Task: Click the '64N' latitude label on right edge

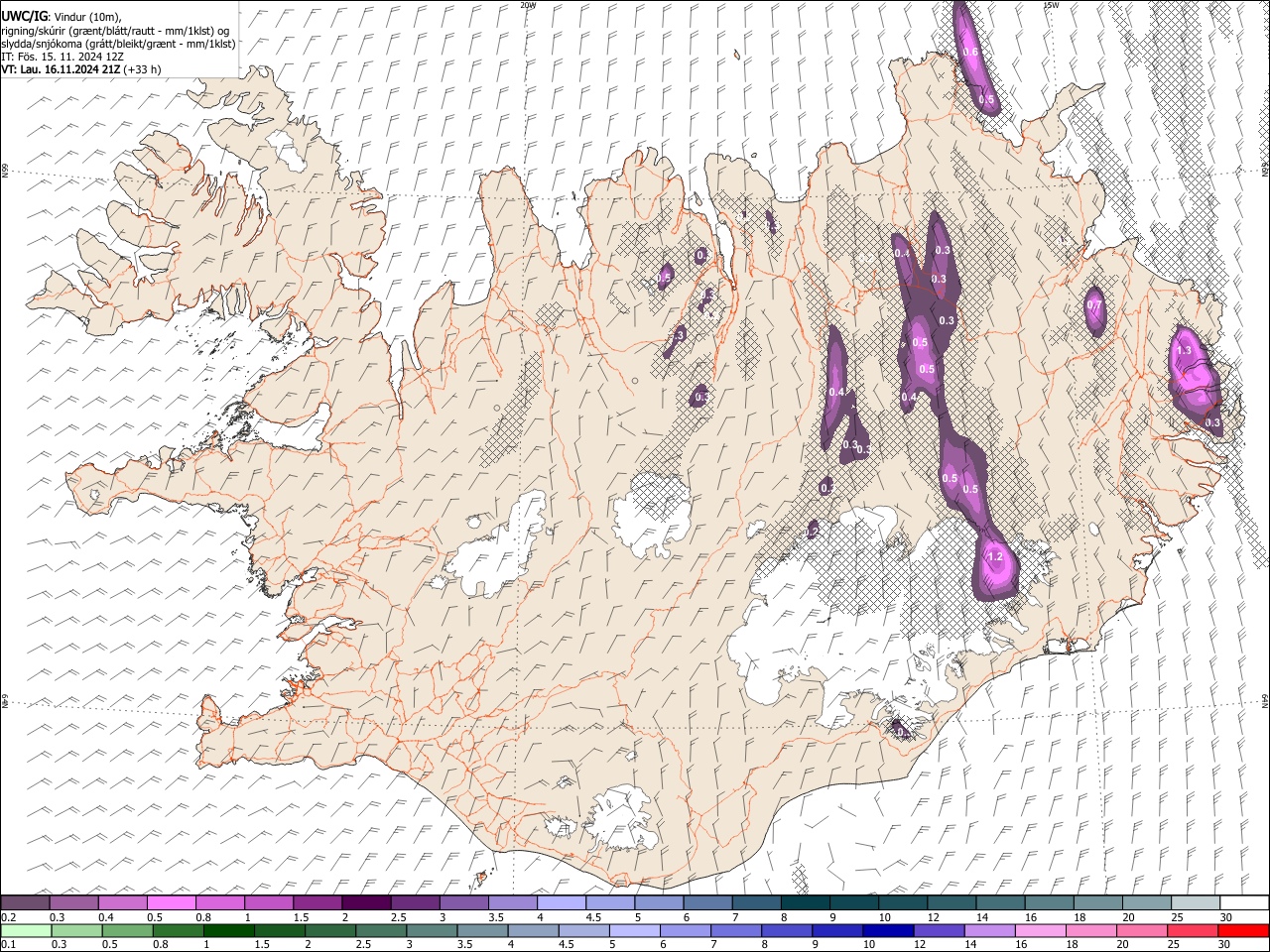Action: coord(1265,700)
